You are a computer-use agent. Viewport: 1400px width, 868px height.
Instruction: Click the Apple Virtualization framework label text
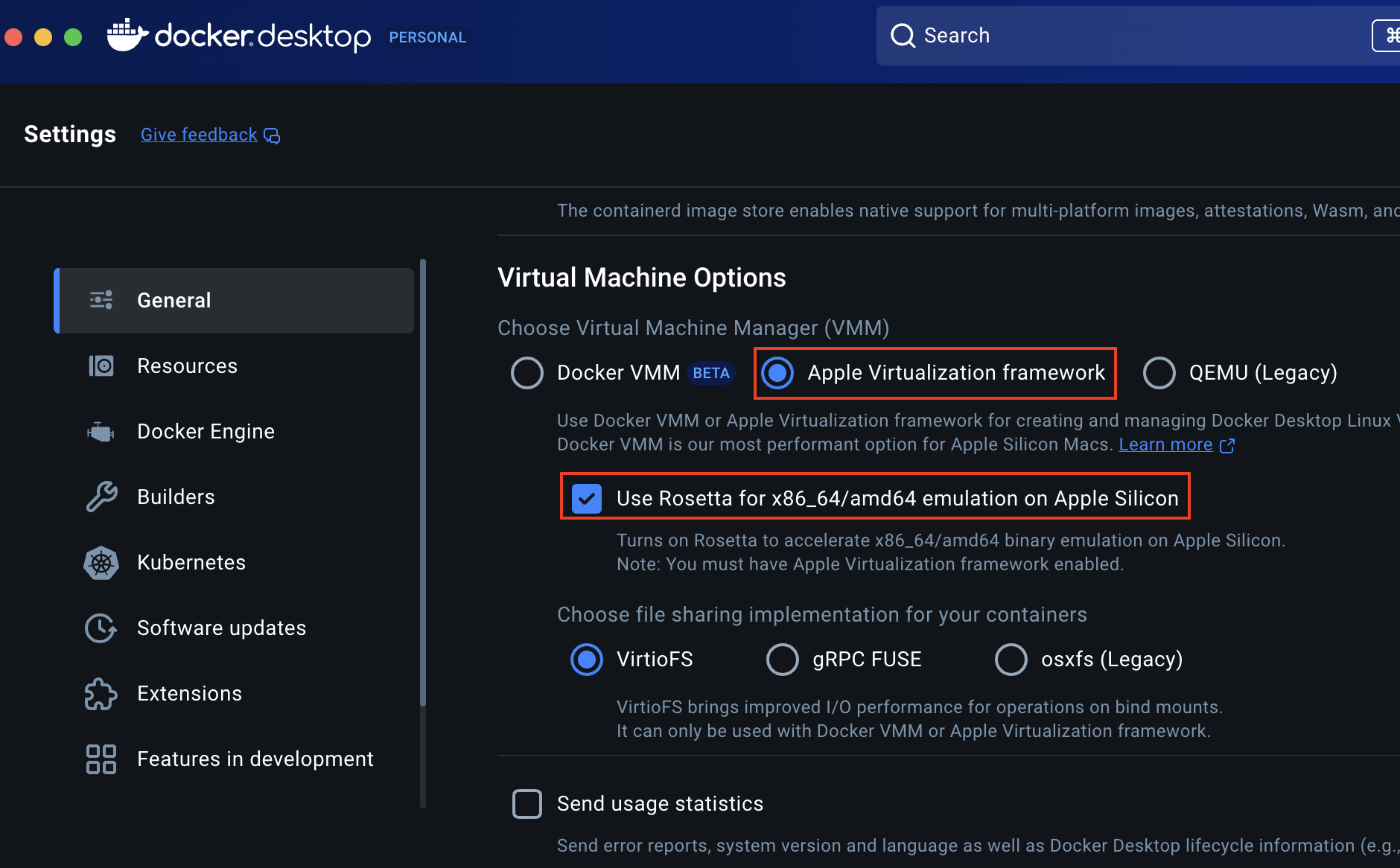point(956,373)
